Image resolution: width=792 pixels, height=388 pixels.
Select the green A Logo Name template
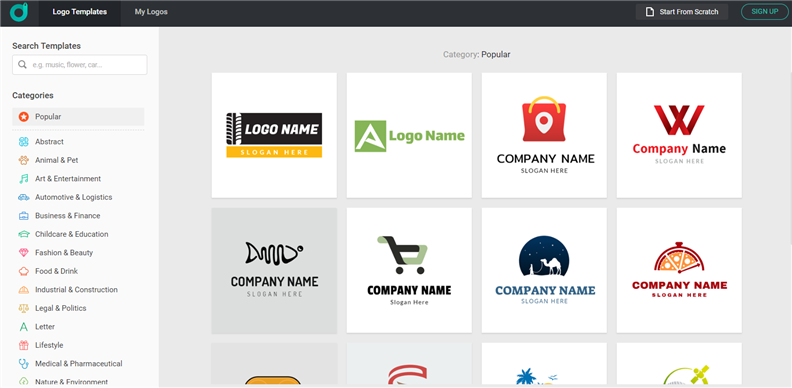pos(409,135)
